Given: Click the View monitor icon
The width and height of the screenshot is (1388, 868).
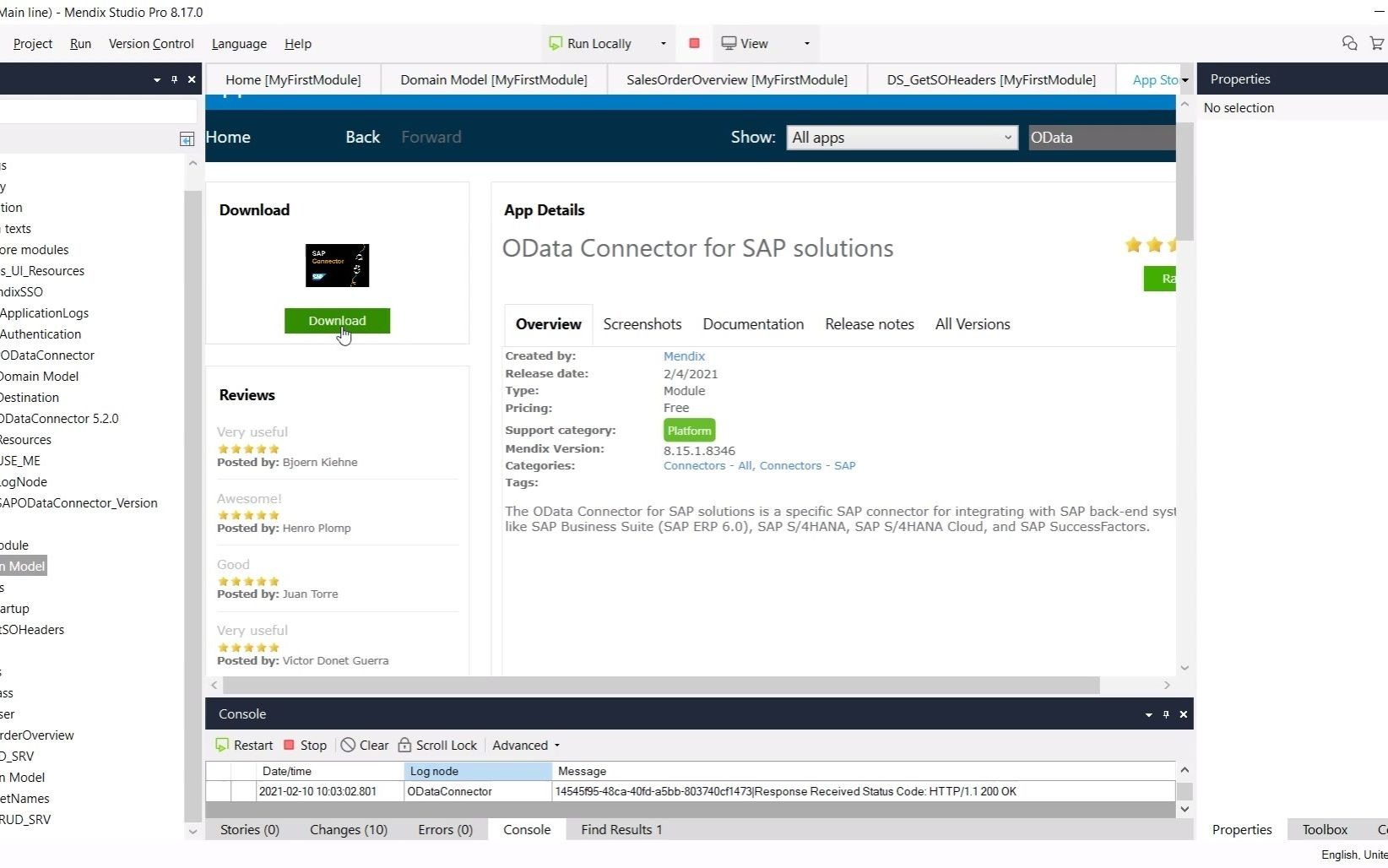Looking at the screenshot, I should 729,43.
